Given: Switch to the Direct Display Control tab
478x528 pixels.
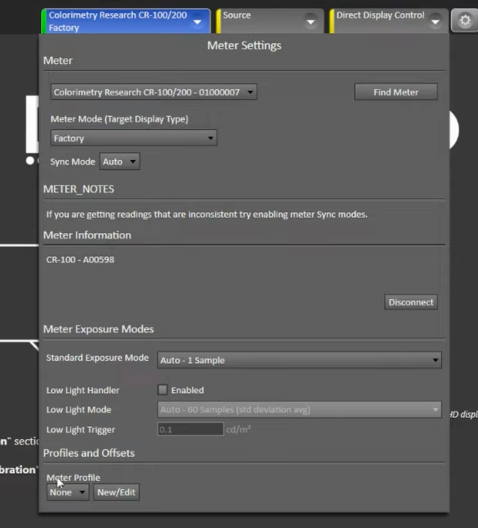Looking at the screenshot, I should tap(389, 21).
